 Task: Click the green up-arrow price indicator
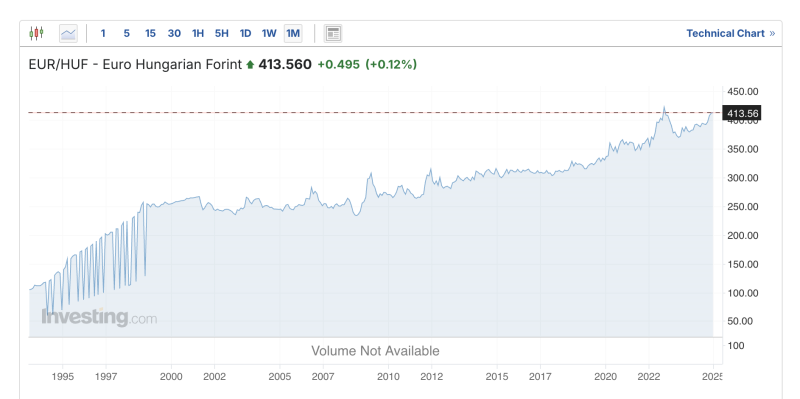click(x=250, y=65)
